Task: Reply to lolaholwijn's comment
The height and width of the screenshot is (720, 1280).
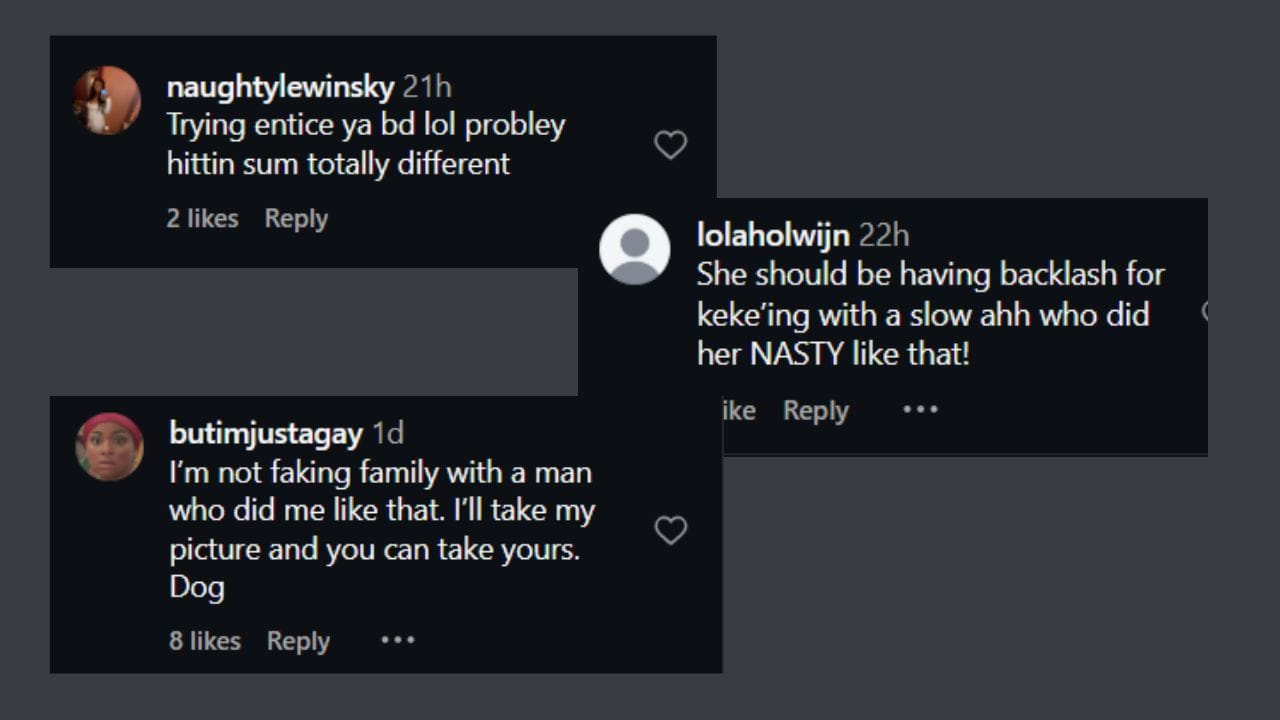Action: click(815, 410)
